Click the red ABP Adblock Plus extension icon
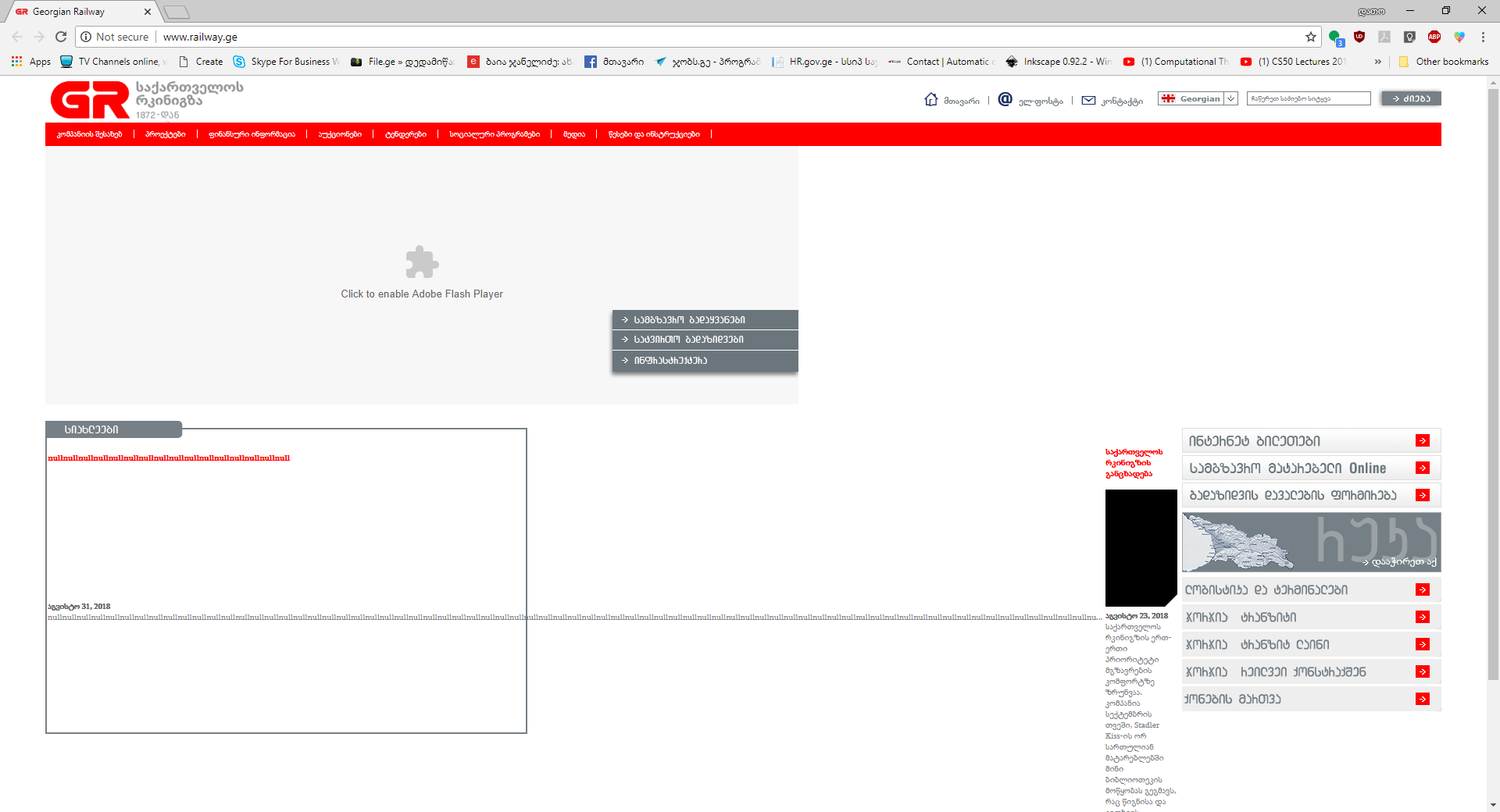This screenshot has width=1500, height=812. tap(1434, 37)
